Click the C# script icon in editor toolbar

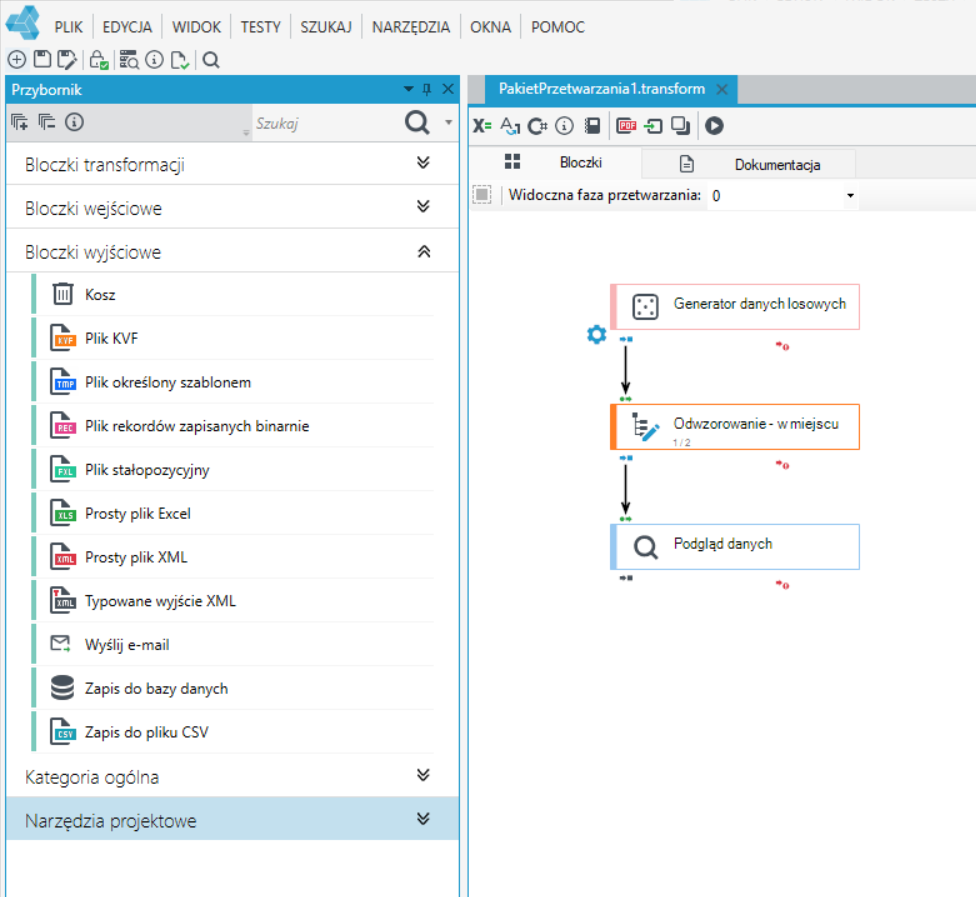coord(537,126)
